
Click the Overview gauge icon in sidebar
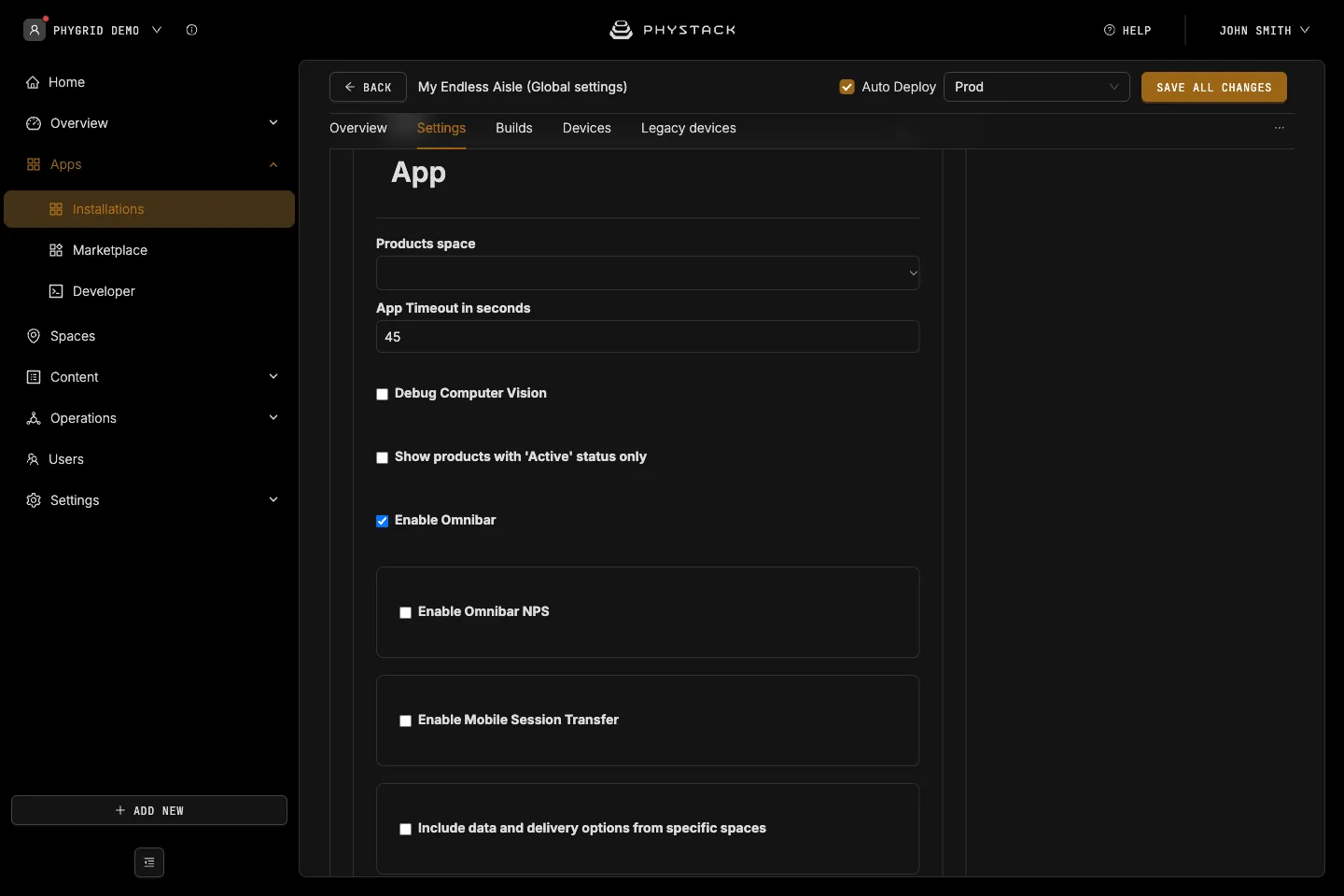click(x=34, y=123)
